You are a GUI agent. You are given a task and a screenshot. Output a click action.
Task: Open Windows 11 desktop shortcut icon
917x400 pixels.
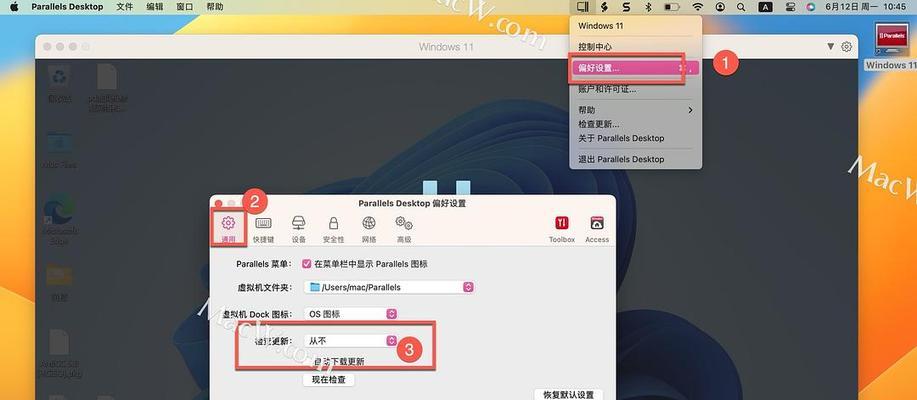[x=892, y=46]
